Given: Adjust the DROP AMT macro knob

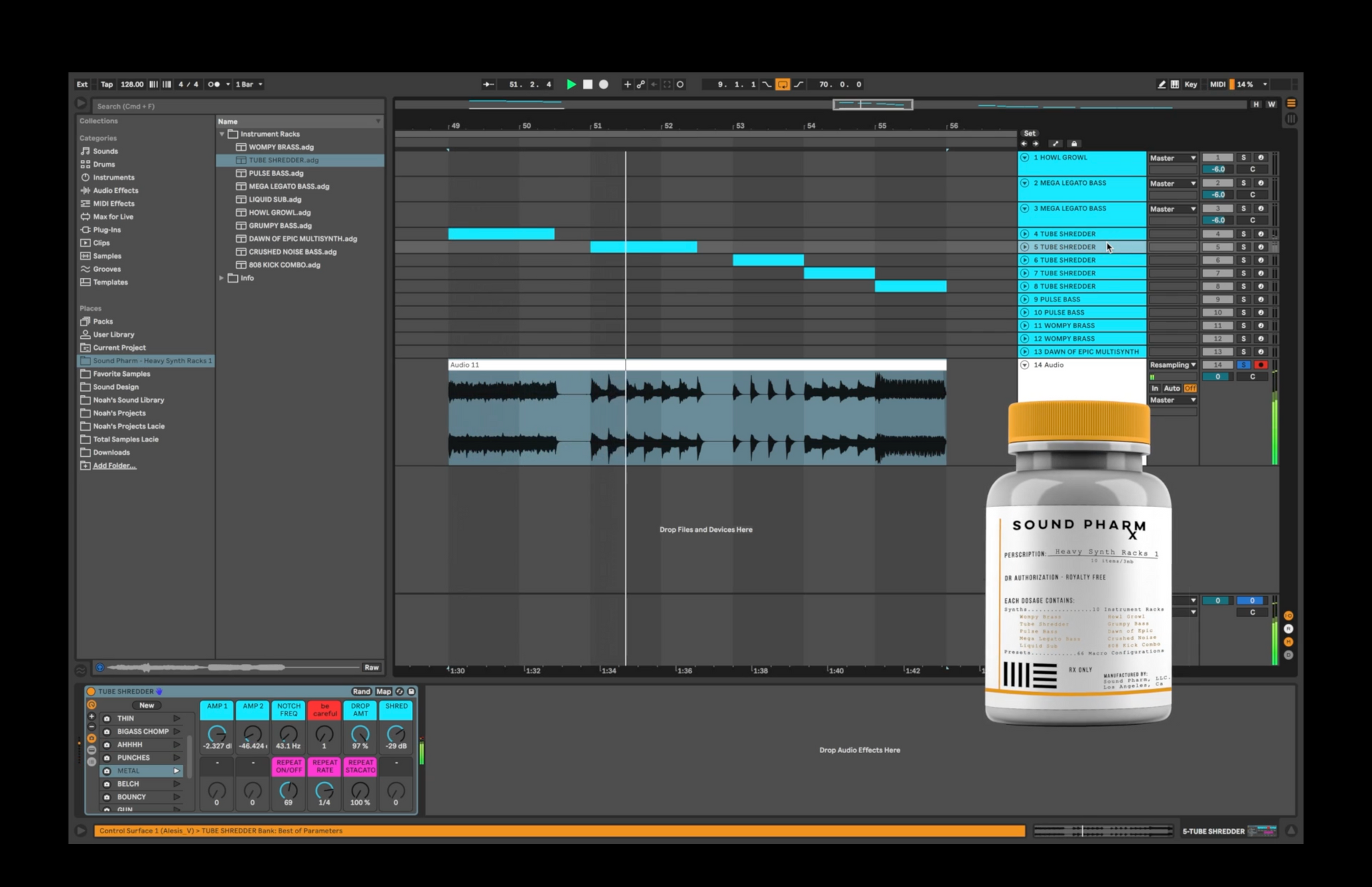Looking at the screenshot, I should (360, 734).
